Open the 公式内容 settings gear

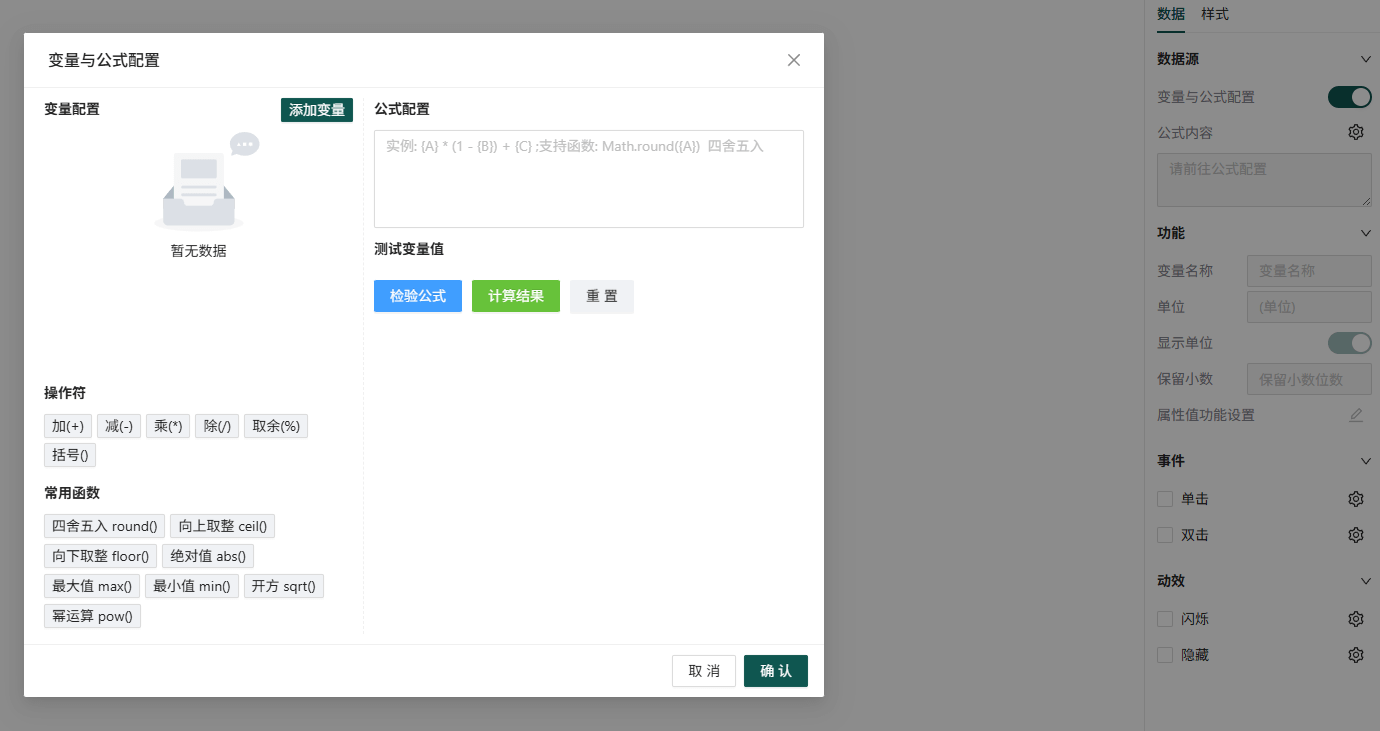[1355, 131]
